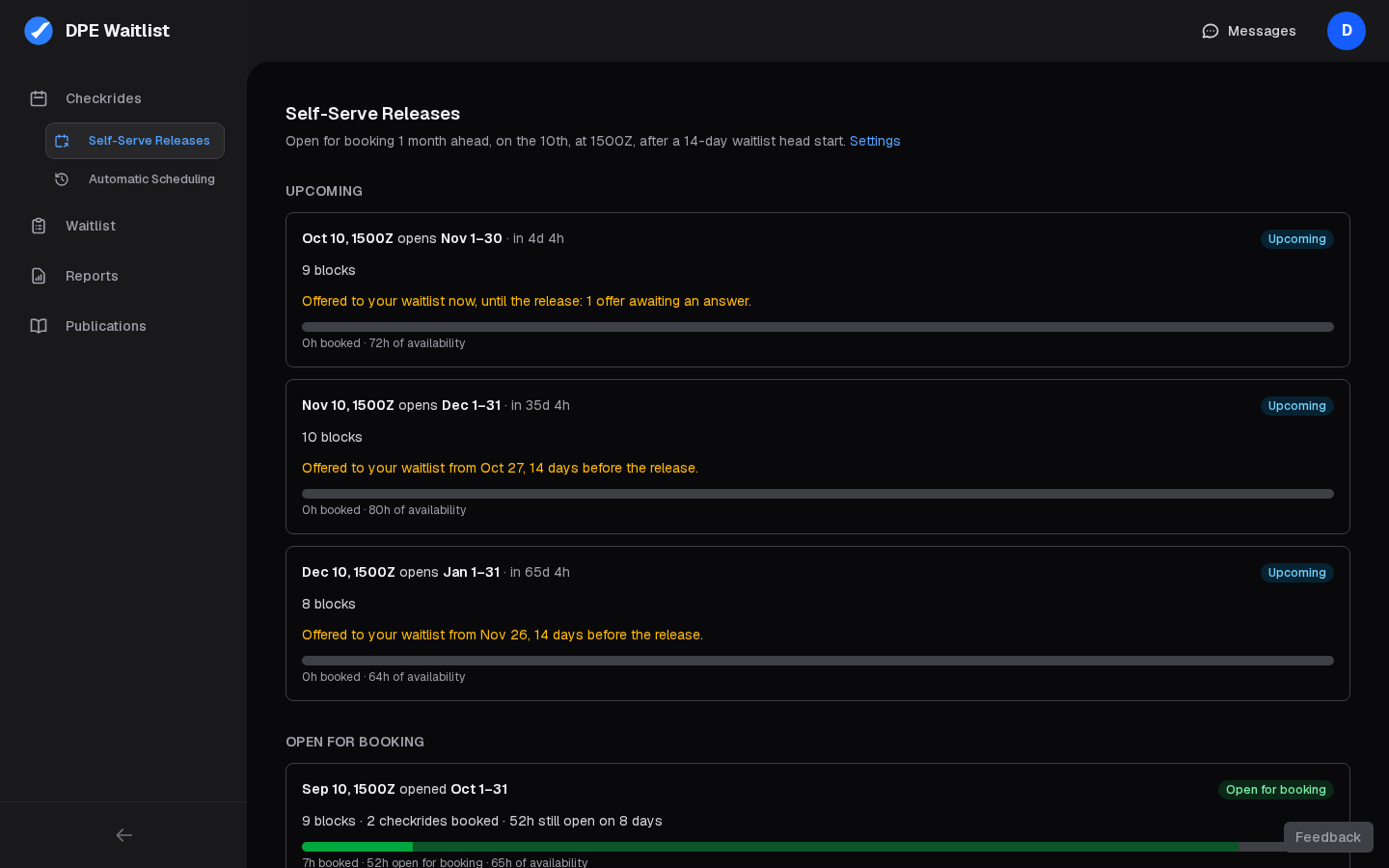
Task: Click the '9 blocks · 2 checkrides booked' line
Action: (x=482, y=821)
